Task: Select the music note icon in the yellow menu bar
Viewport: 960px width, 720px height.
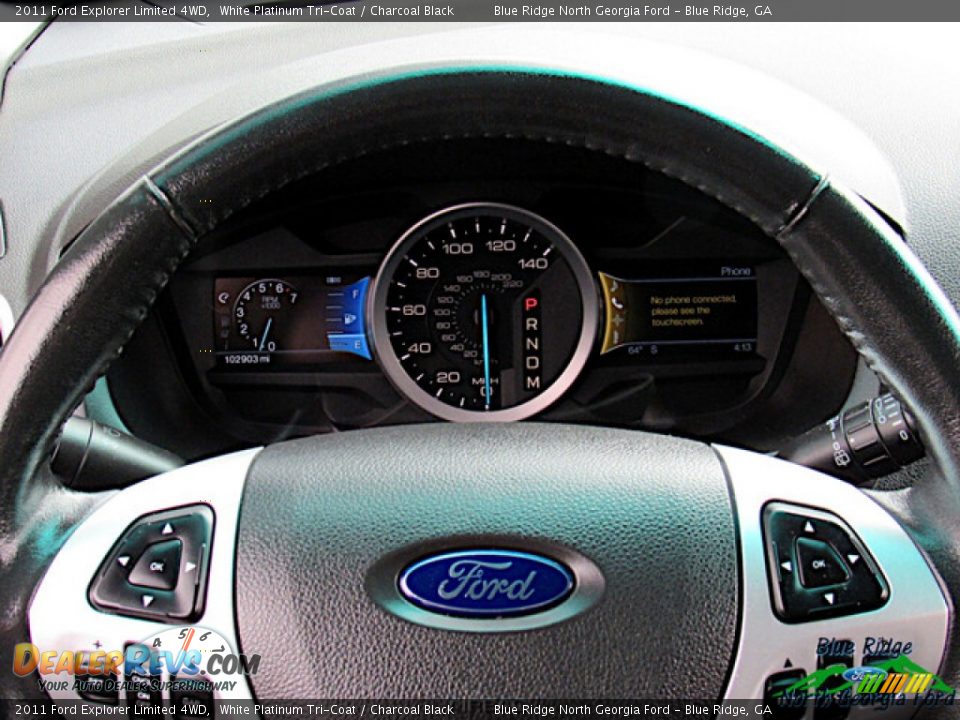Action: click(x=614, y=286)
